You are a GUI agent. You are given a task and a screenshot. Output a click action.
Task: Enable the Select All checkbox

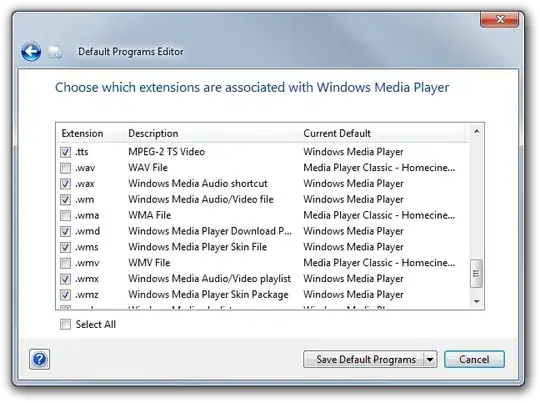click(65, 324)
